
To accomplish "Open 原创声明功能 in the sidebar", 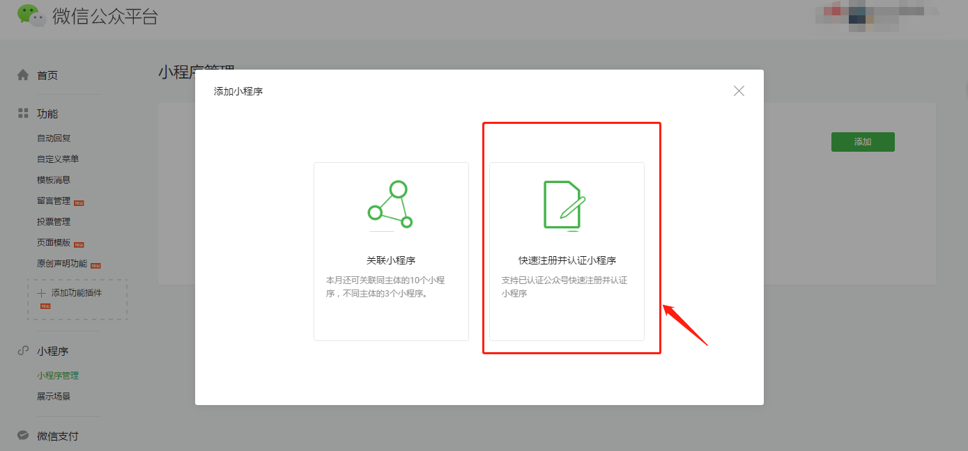I will click(62, 264).
